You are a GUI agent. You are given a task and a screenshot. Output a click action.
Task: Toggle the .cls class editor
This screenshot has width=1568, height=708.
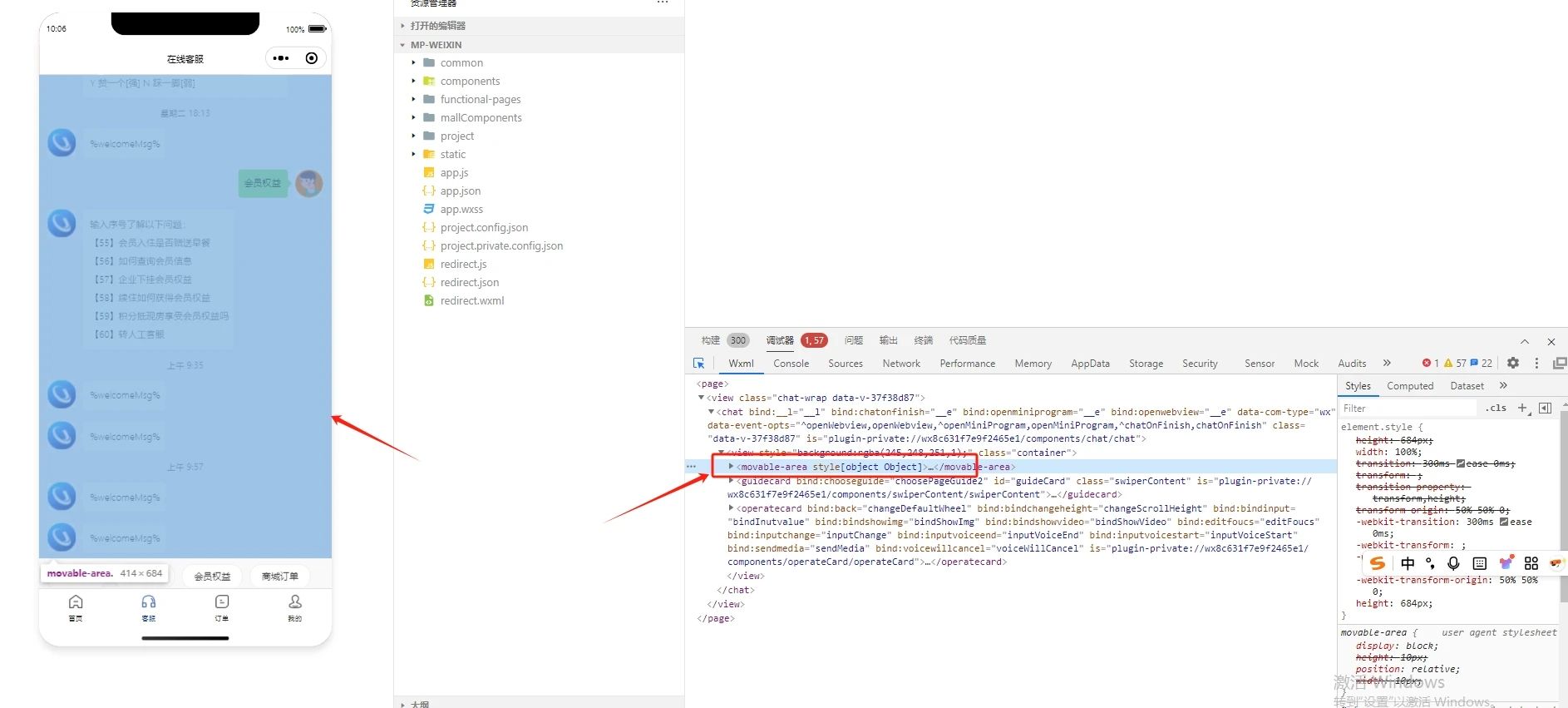click(x=1497, y=408)
